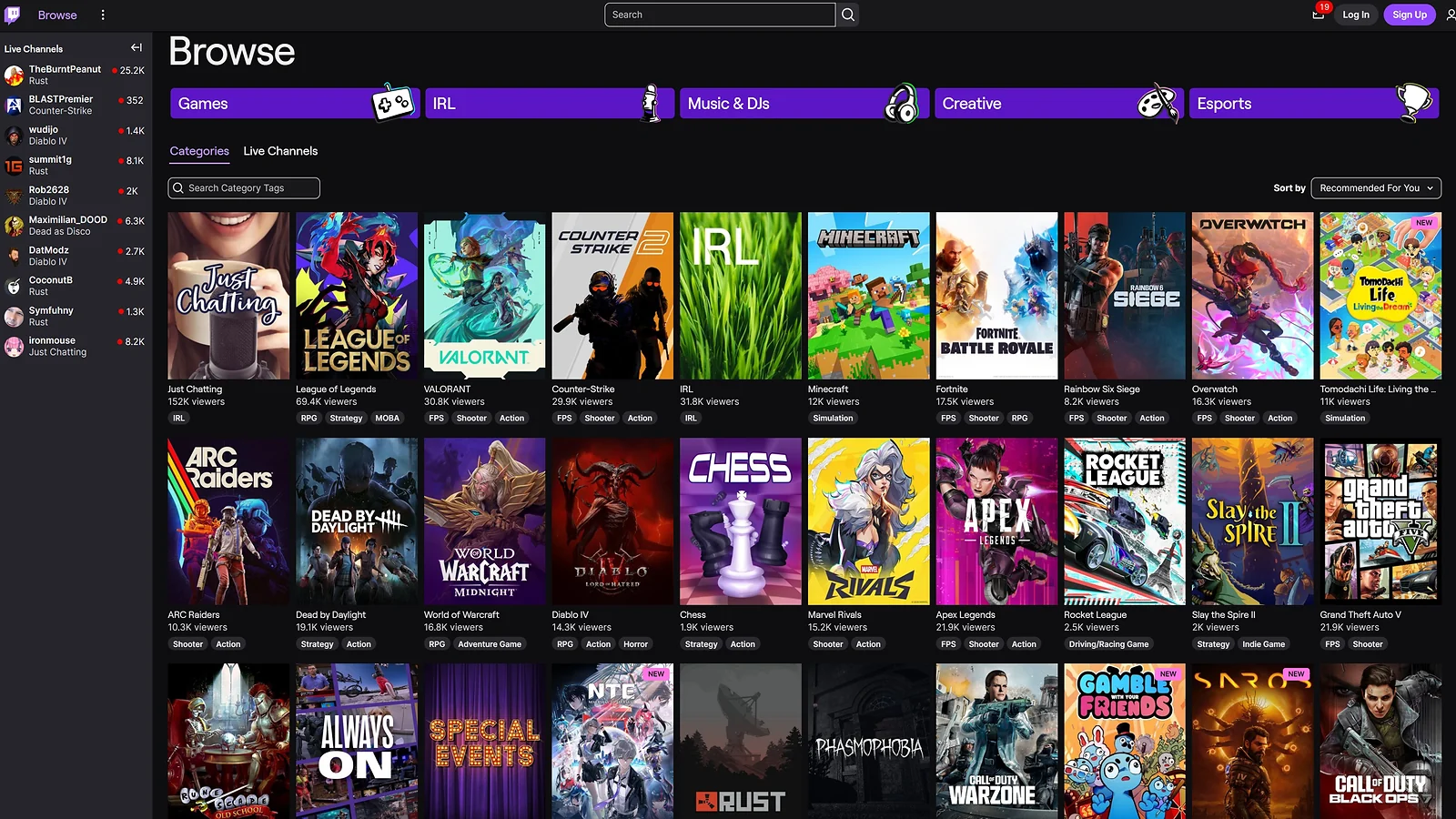Image resolution: width=1456 pixels, height=819 pixels.
Task: Click the Rainbow Six Siege title link
Action: tap(1102, 389)
